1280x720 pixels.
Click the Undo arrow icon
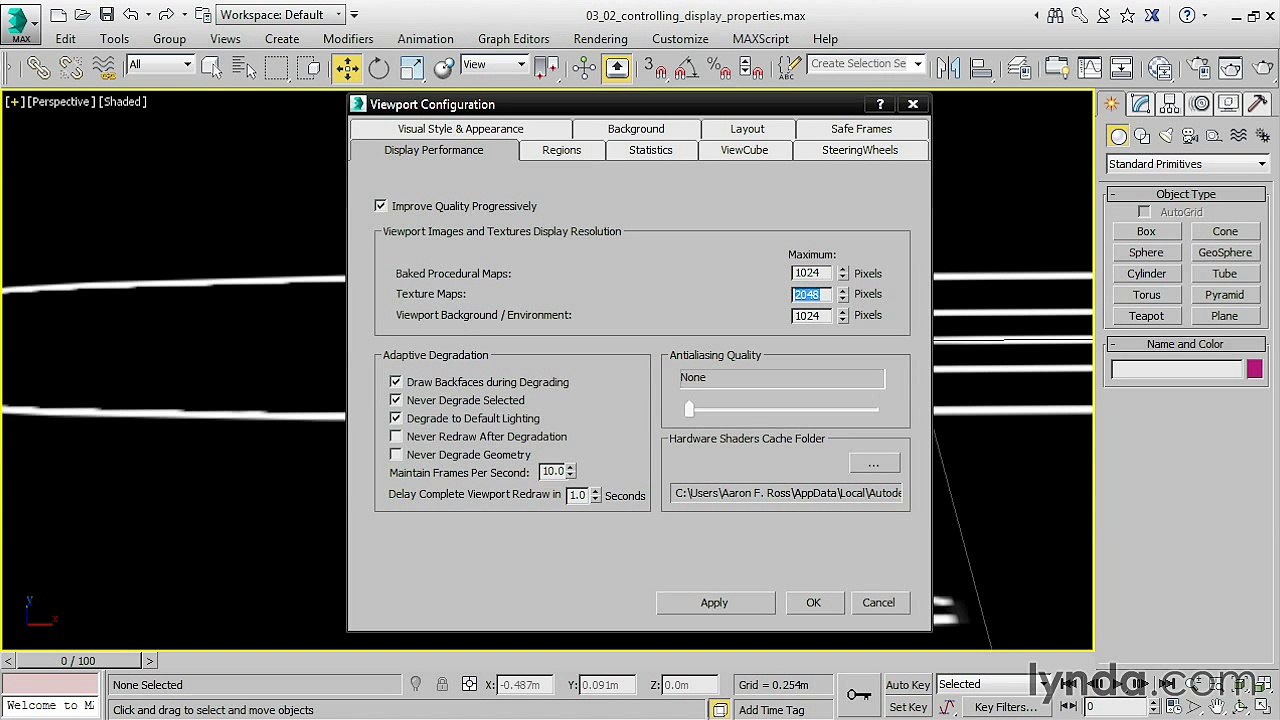pyautogui.click(x=130, y=15)
